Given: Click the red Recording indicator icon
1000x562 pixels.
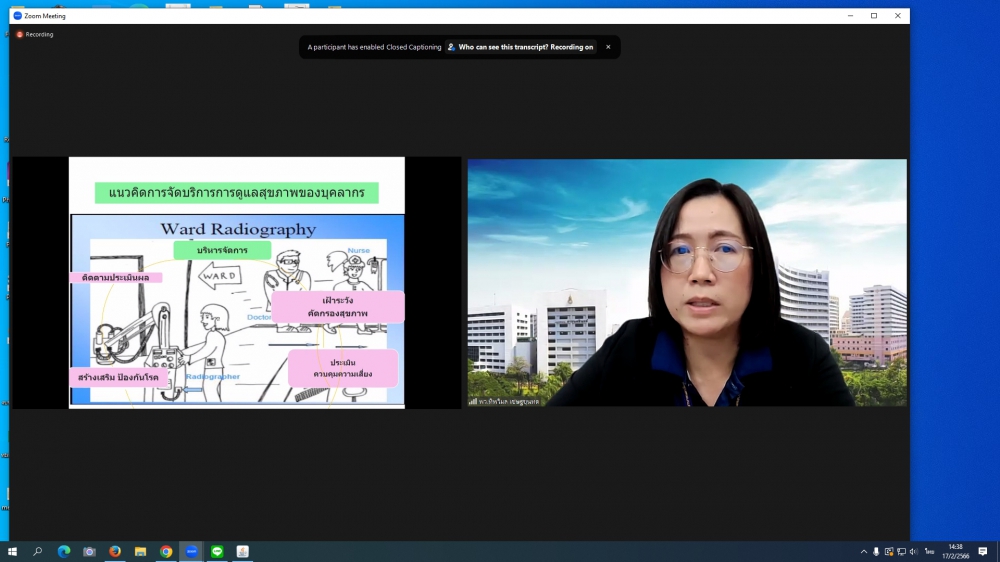Looking at the screenshot, I should pos(19,34).
